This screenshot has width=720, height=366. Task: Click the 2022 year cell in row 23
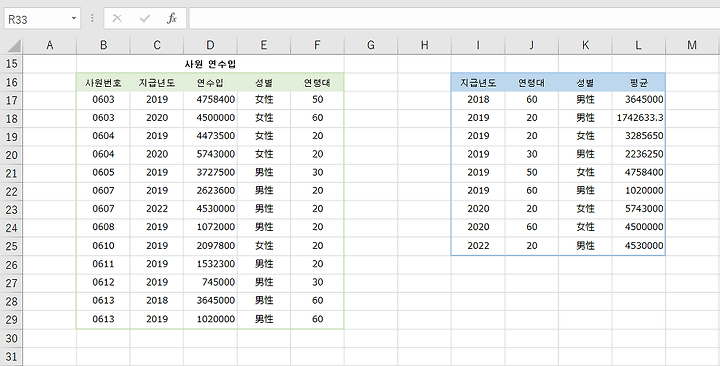pyautogui.click(x=157, y=209)
